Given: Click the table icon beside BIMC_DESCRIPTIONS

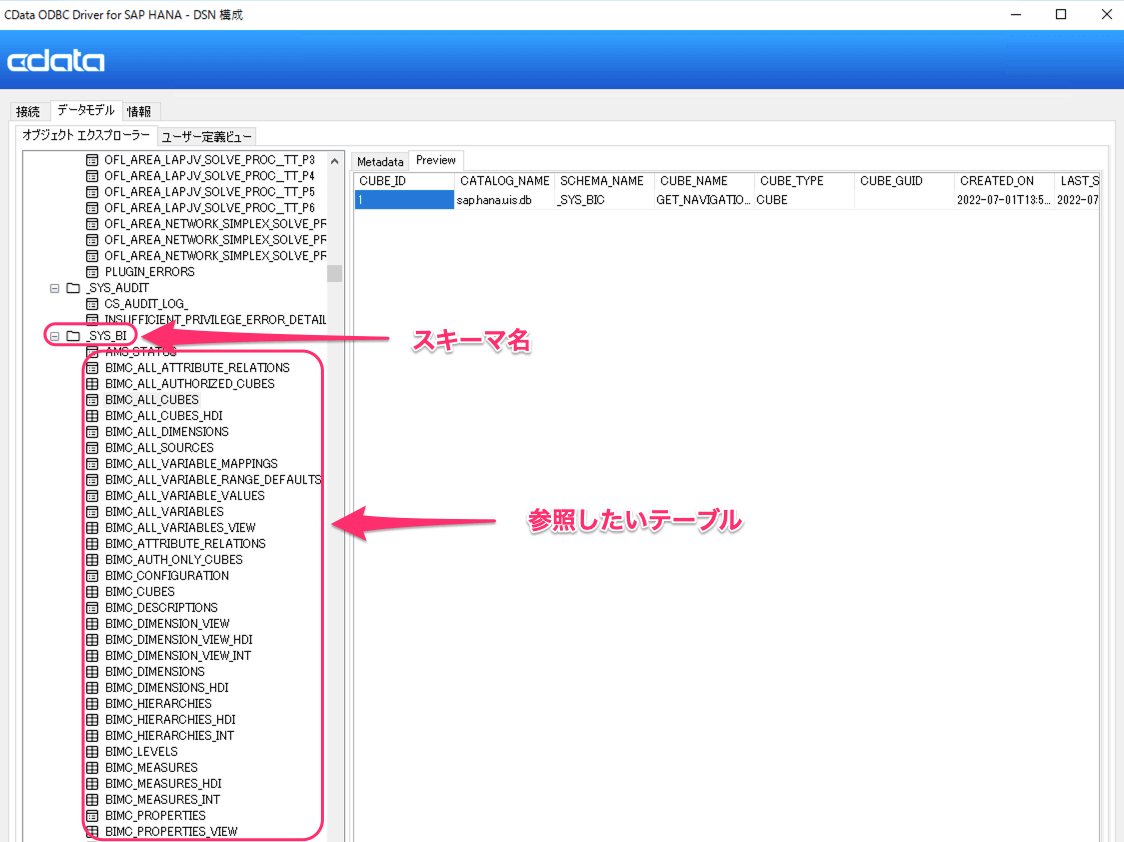Looking at the screenshot, I should (92, 608).
